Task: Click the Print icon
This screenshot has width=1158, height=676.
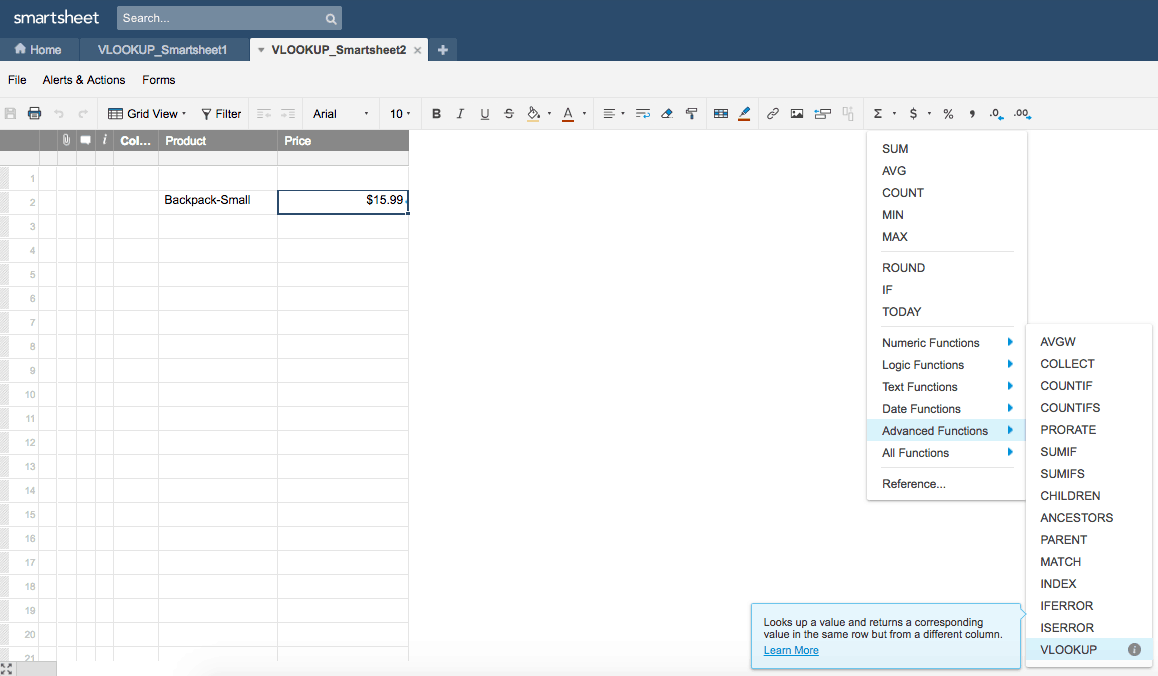Action: [34, 114]
